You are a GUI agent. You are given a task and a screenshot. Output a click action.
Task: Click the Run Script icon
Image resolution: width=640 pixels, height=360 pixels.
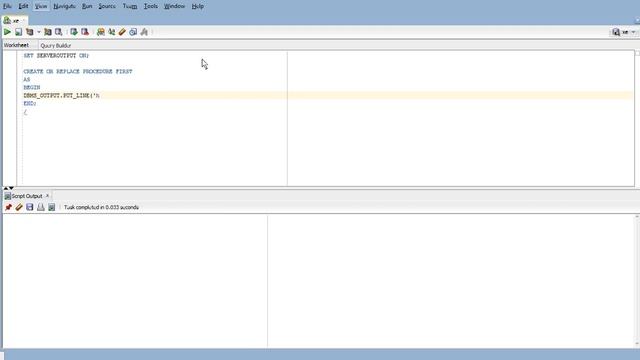[x=18, y=32]
